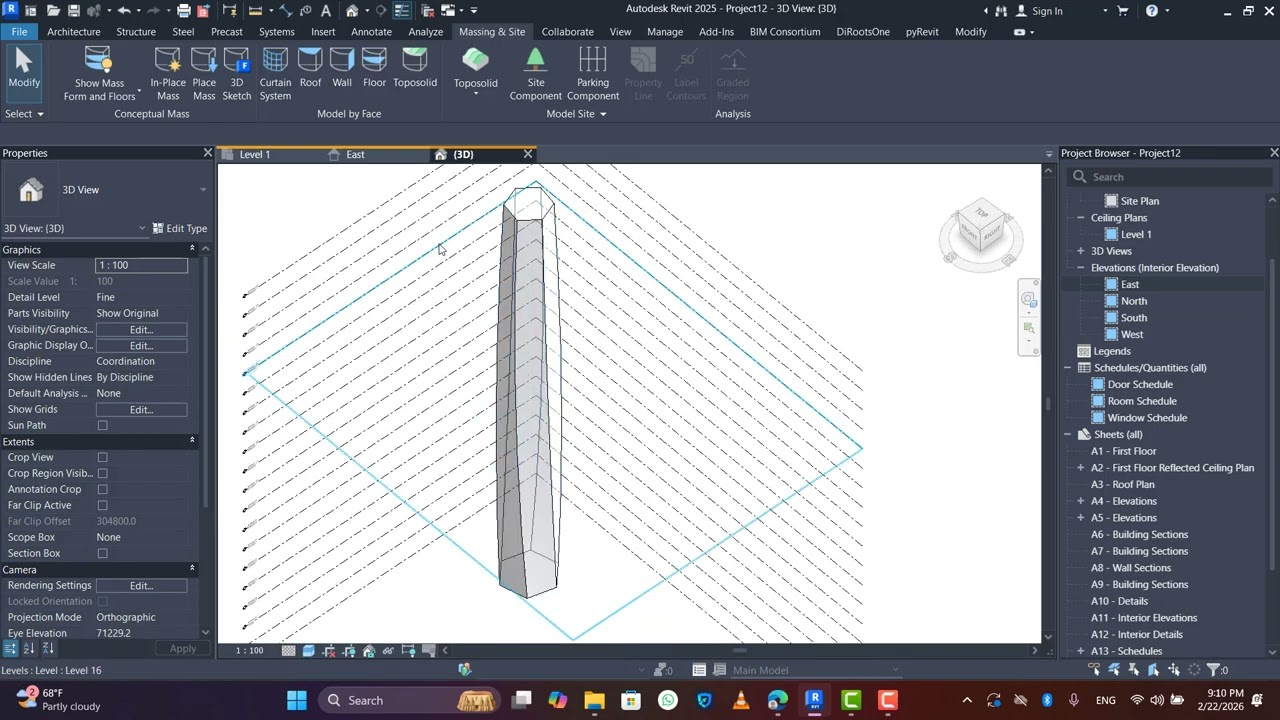The width and height of the screenshot is (1280, 720).
Task: Edit Graphic Display Options
Action: pos(141,346)
